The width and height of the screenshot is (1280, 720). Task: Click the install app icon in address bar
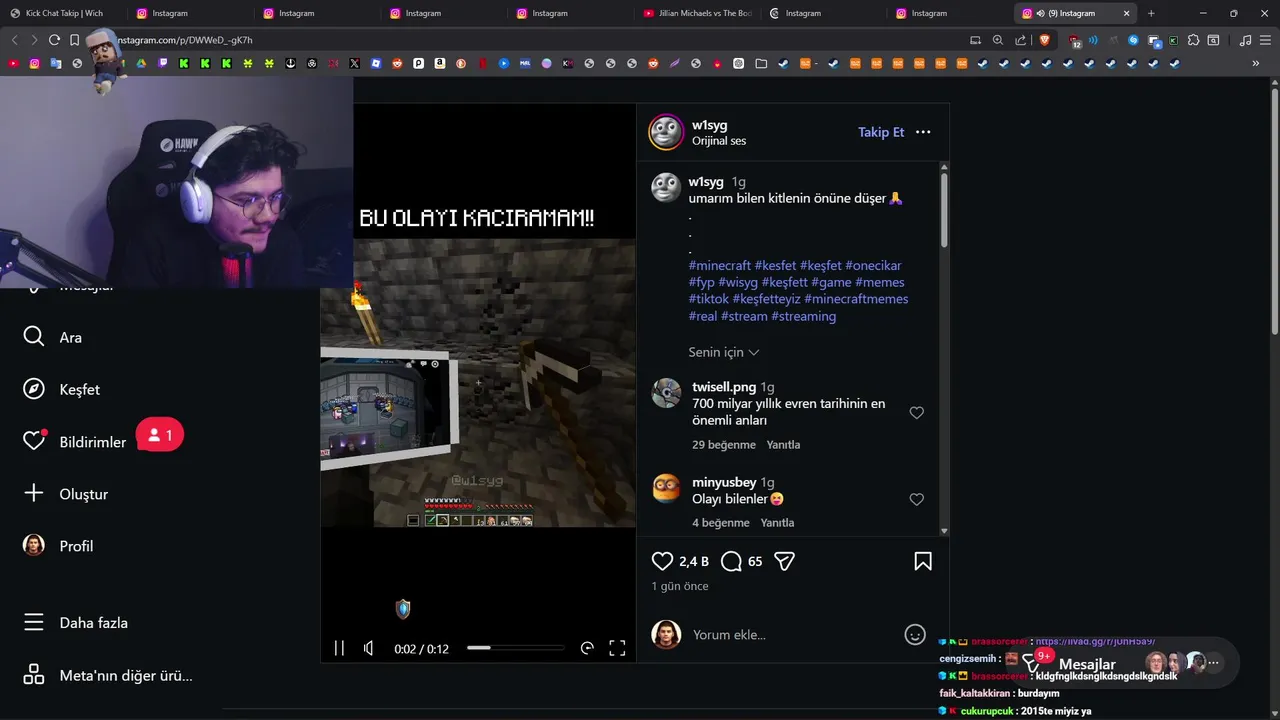tap(975, 40)
